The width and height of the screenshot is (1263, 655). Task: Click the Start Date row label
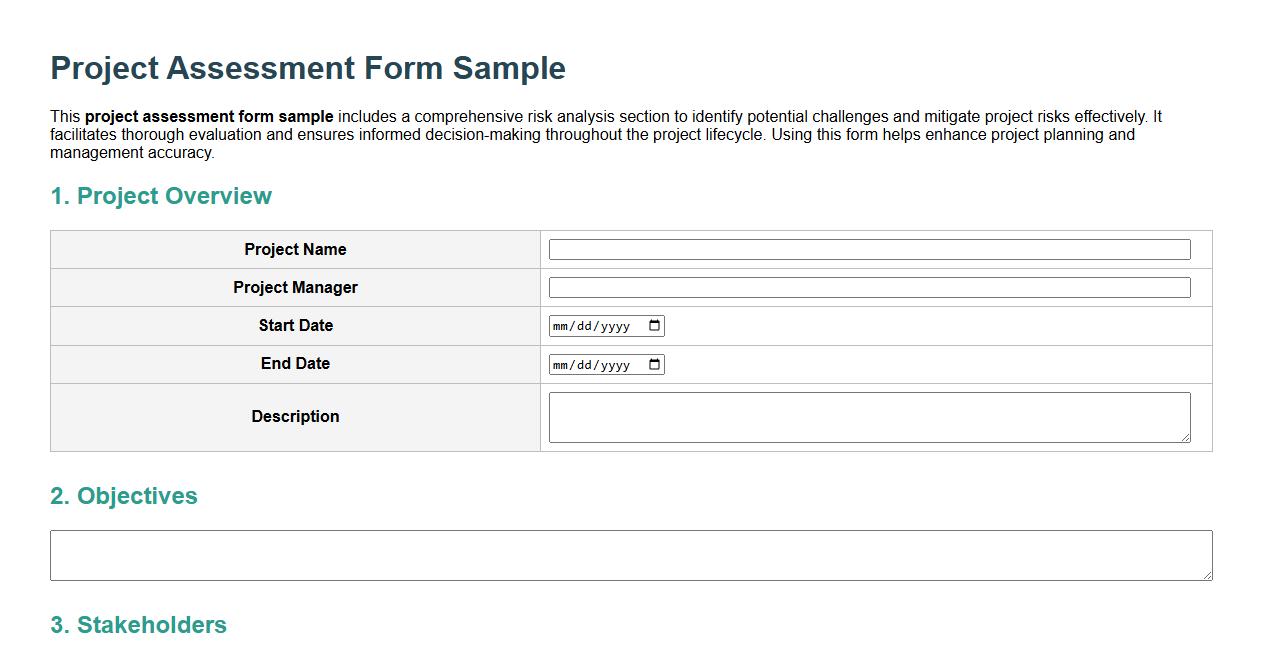point(295,325)
